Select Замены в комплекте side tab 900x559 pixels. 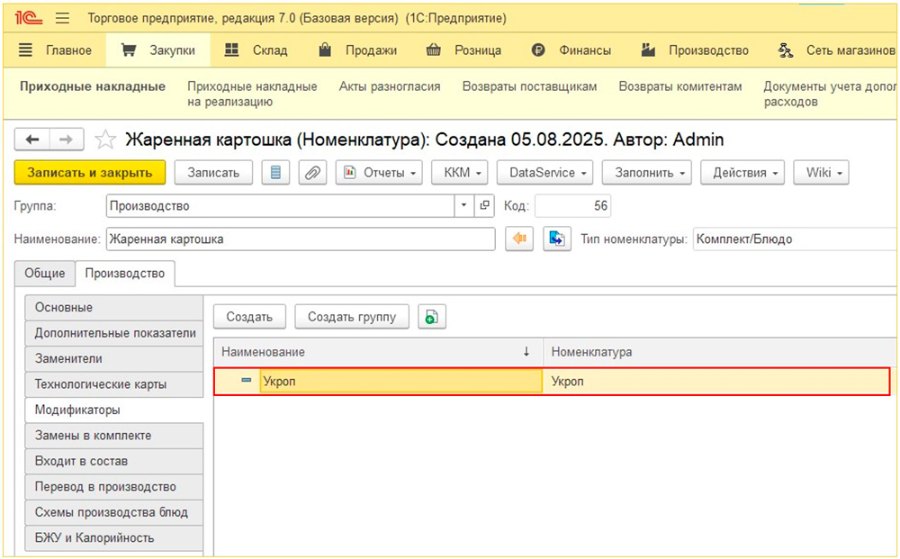[114, 436]
